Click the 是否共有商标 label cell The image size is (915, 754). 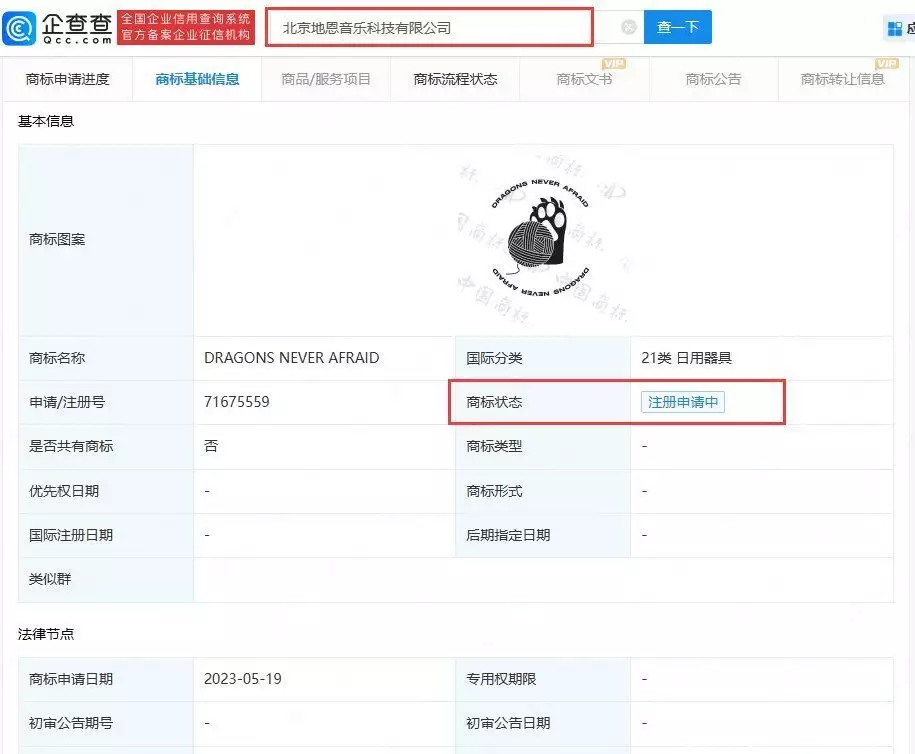click(106, 446)
